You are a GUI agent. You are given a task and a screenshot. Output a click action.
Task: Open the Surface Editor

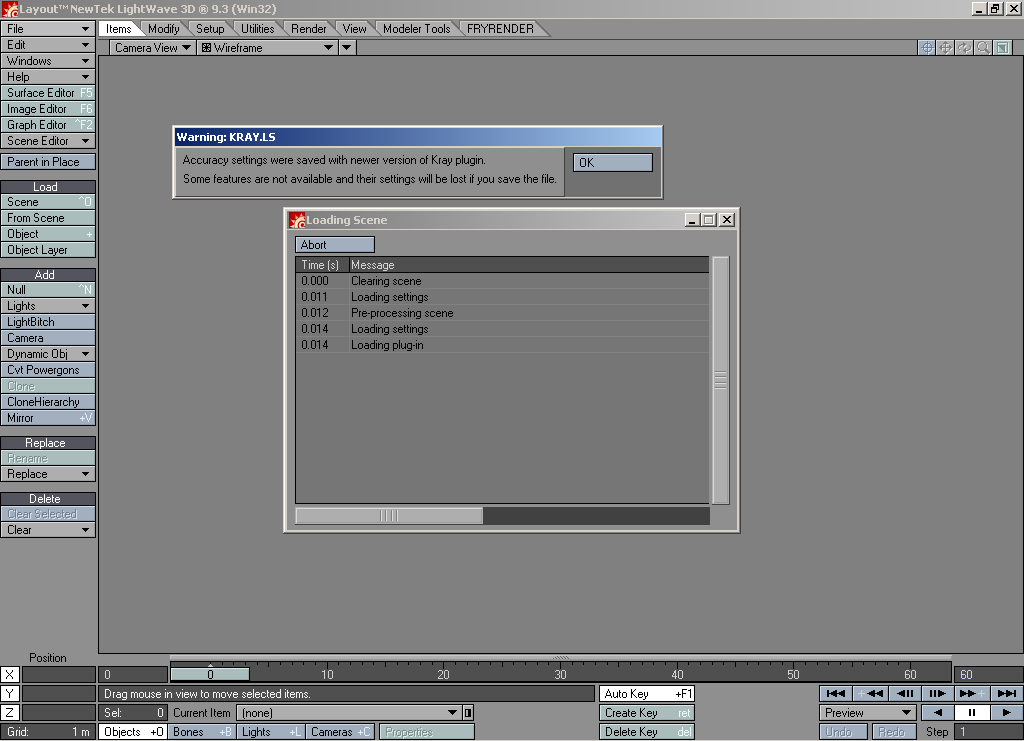pos(48,93)
